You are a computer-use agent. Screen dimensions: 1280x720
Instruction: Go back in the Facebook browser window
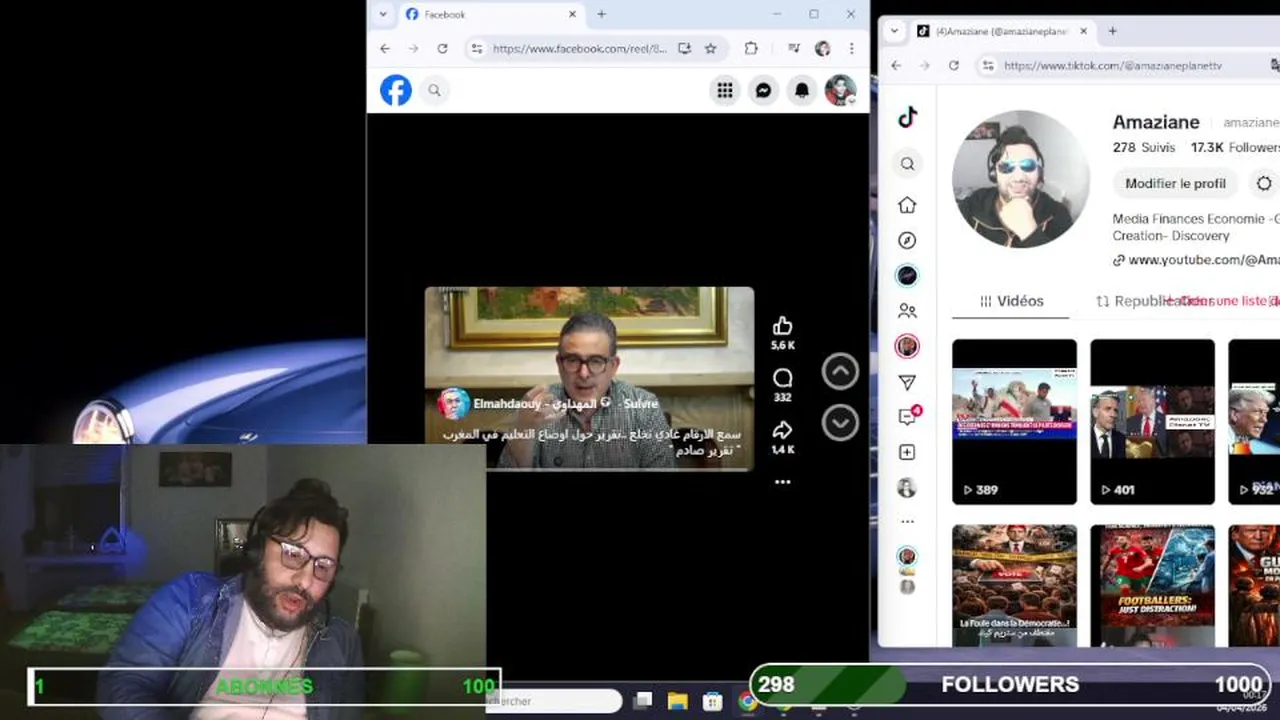tap(385, 48)
